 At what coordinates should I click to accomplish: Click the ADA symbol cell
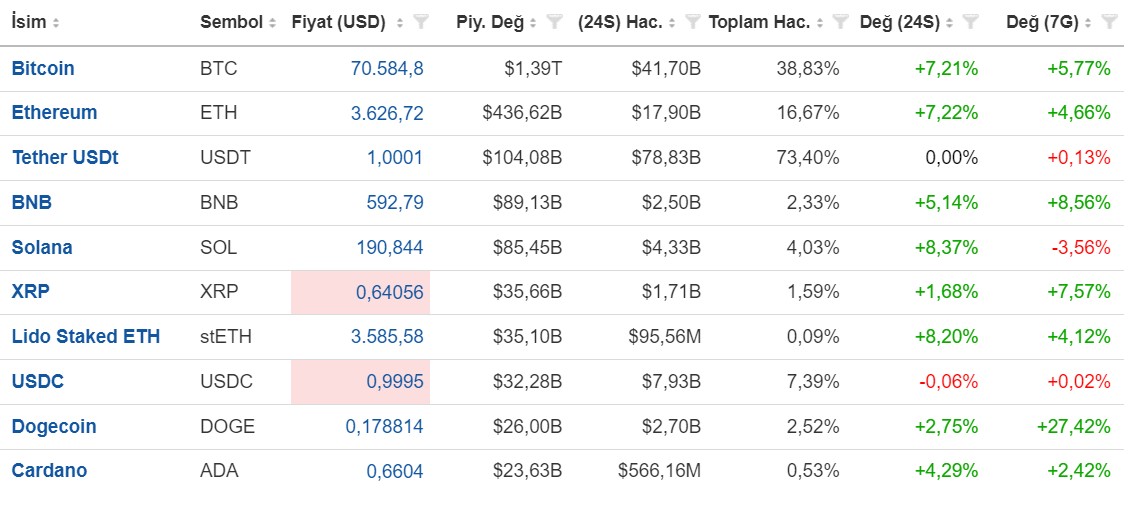pos(219,471)
